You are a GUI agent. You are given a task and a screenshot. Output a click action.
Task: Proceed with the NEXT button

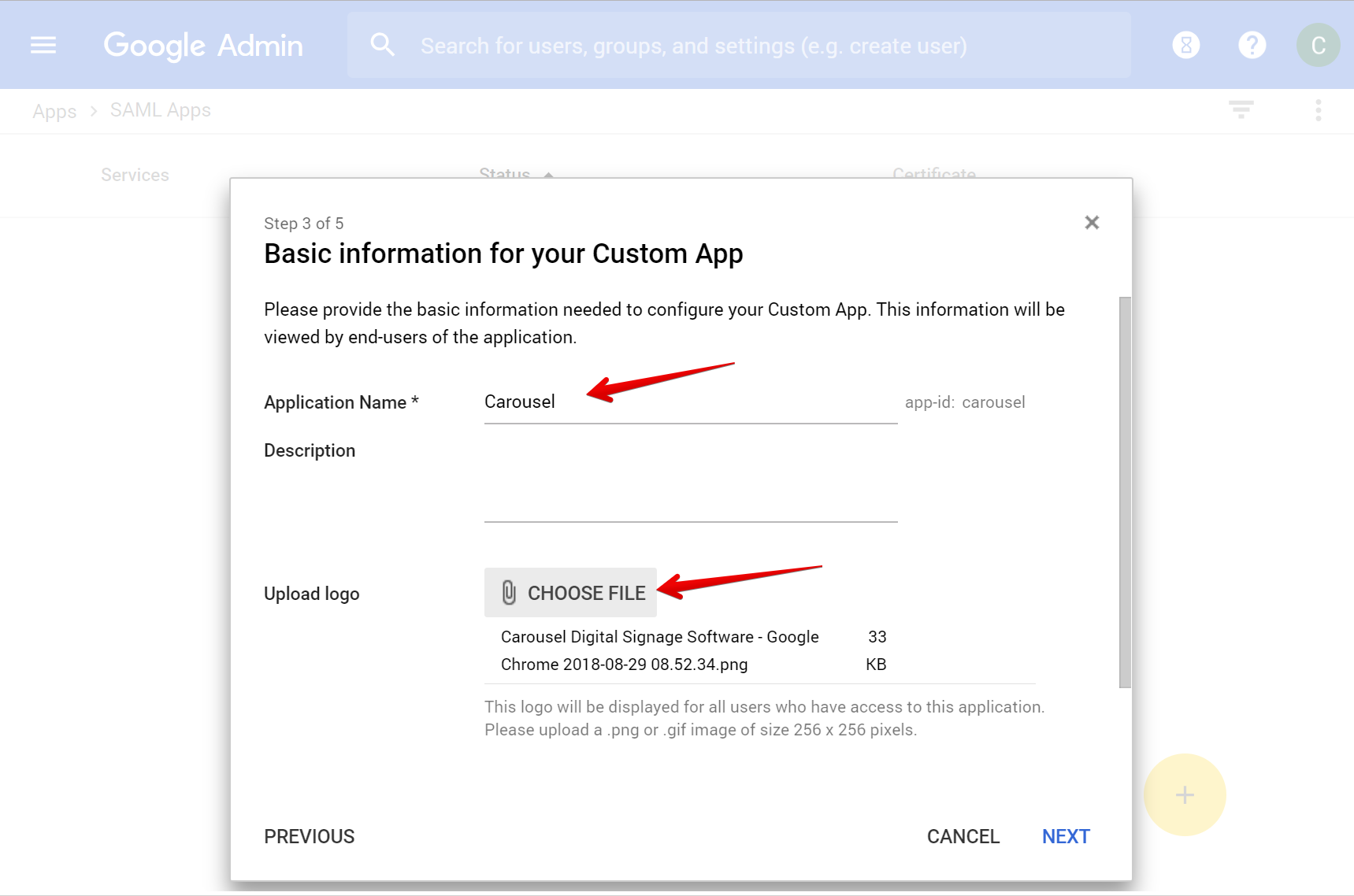tap(1066, 836)
